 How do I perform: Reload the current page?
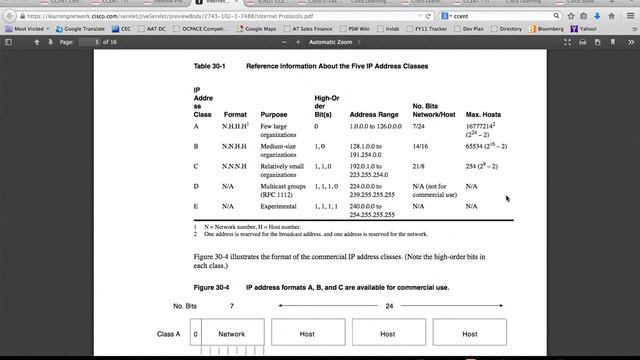[428, 16]
